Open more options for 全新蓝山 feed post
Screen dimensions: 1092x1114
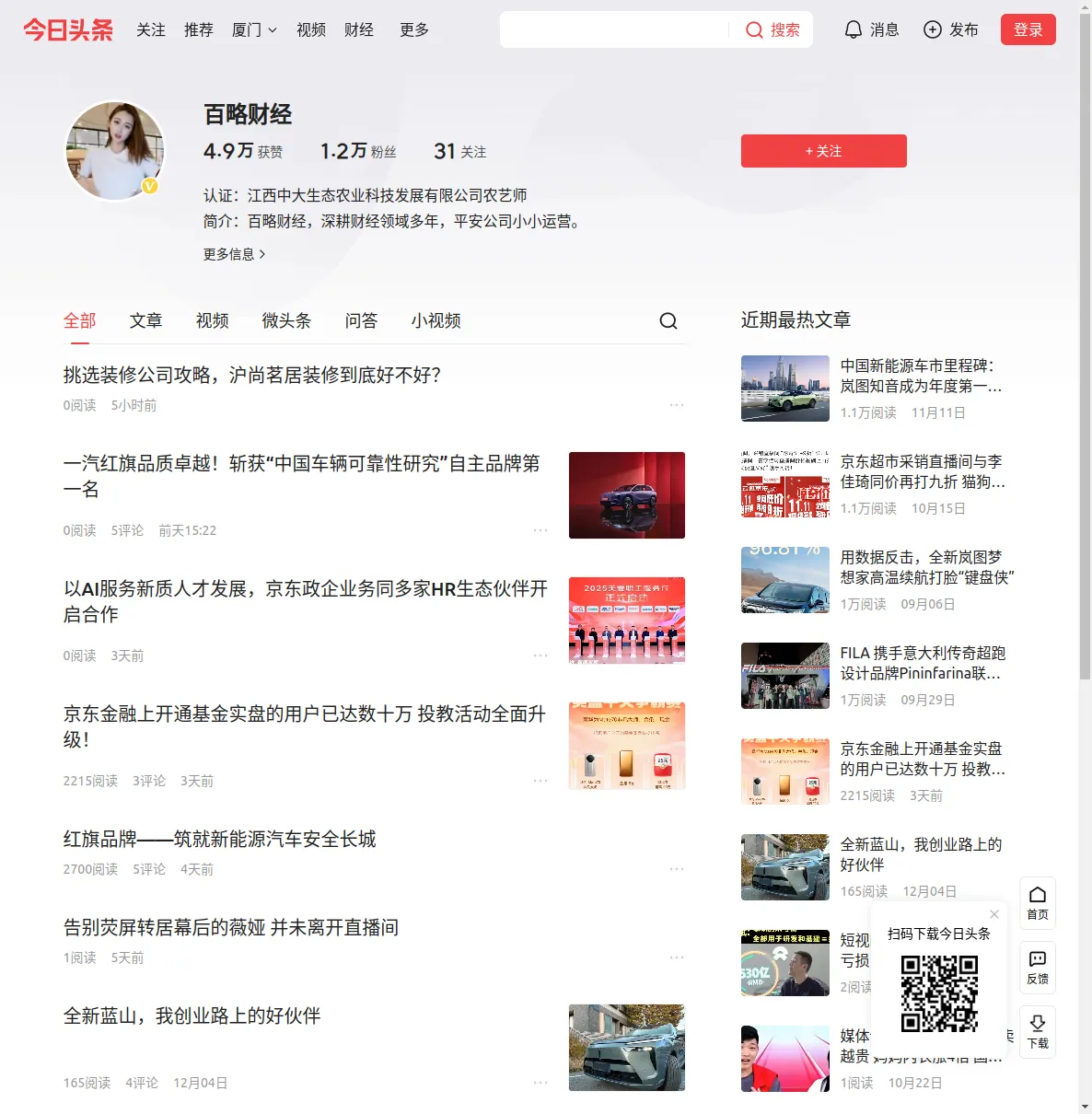tap(540, 1083)
